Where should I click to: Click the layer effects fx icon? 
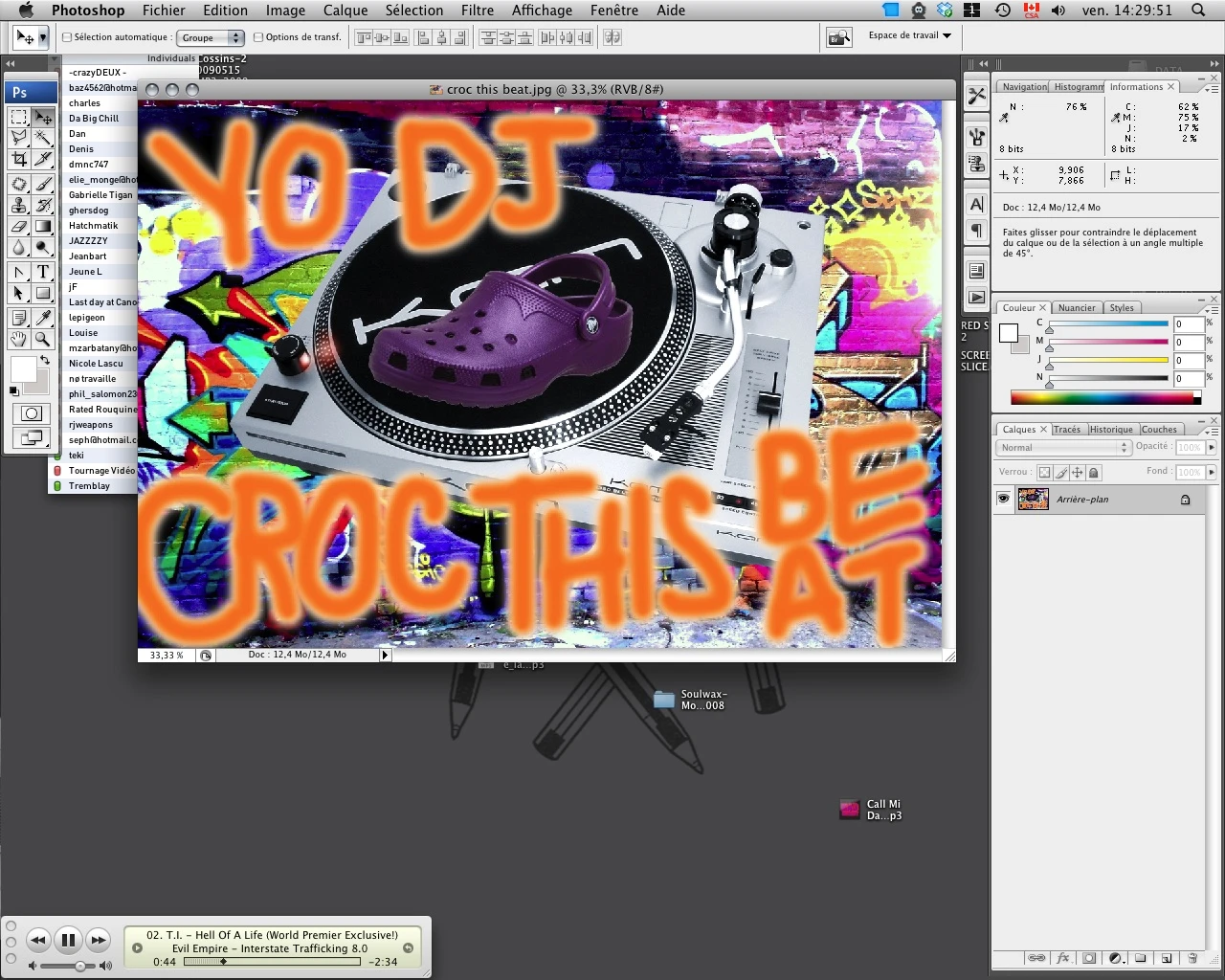click(x=1062, y=958)
